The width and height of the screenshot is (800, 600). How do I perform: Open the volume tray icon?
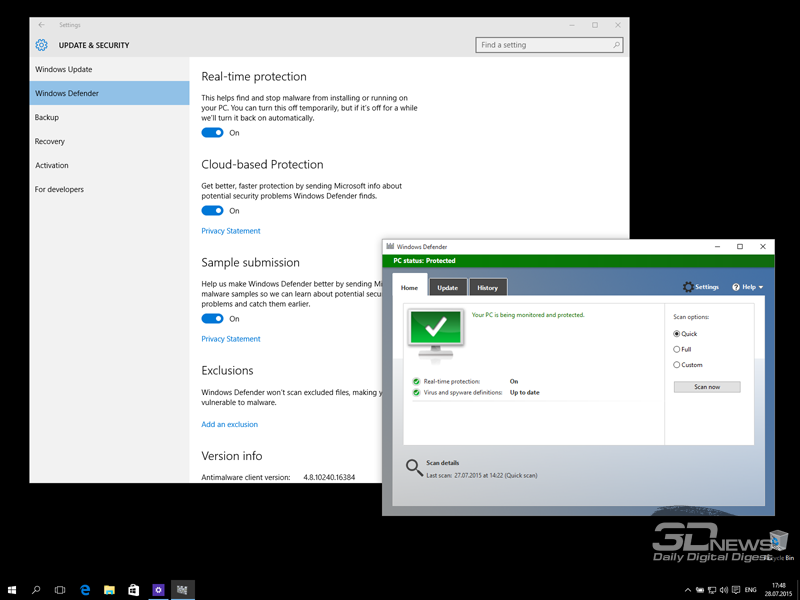coord(723,590)
